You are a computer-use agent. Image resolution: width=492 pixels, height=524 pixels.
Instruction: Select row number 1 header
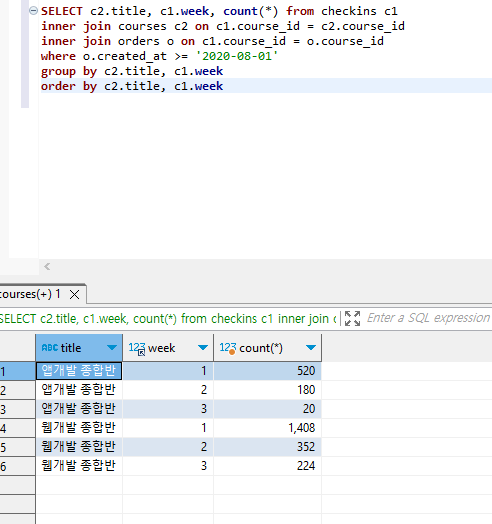click(x=17, y=371)
